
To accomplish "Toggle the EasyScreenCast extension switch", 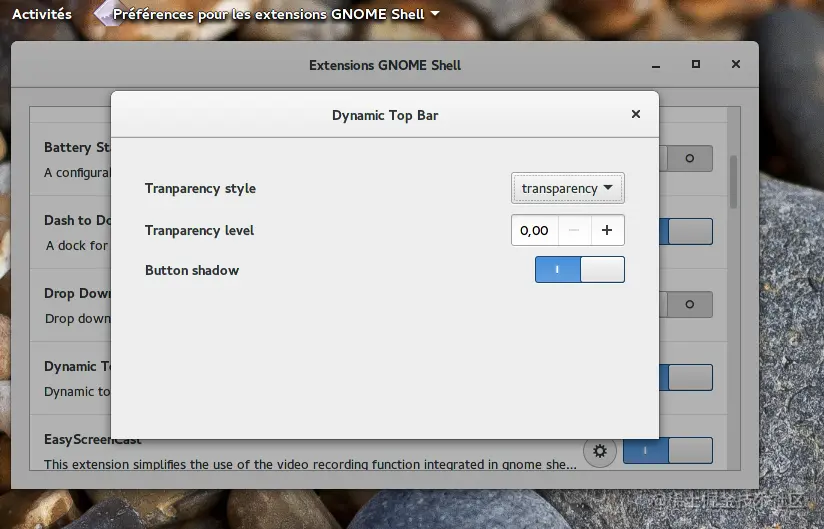I will point(668,450).
